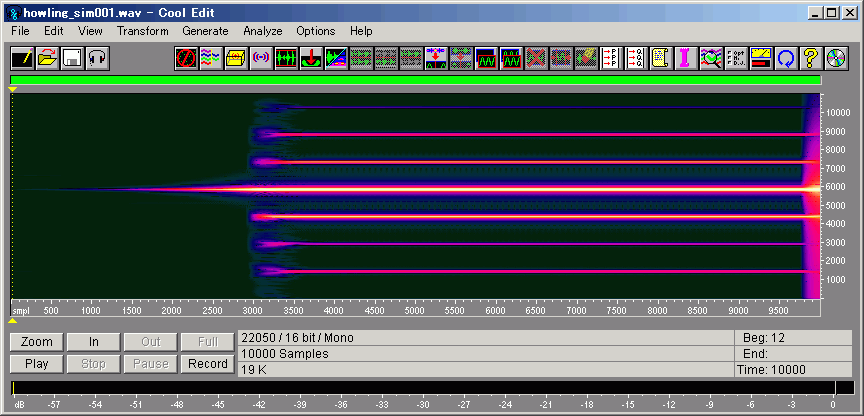Click the headphones toolbar icon
This screenshot has width=864, height=416.
click(x=98, y=58)
